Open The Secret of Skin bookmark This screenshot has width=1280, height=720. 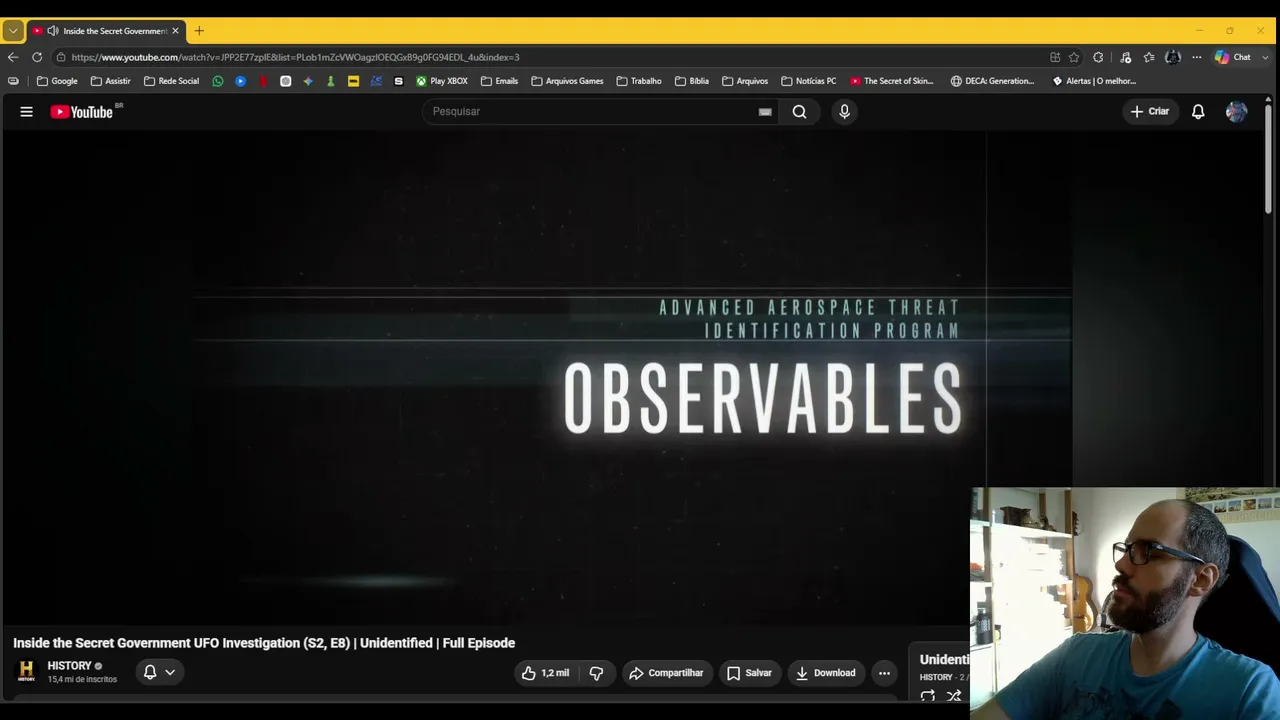pyautogui.click(x=892, y=81)
